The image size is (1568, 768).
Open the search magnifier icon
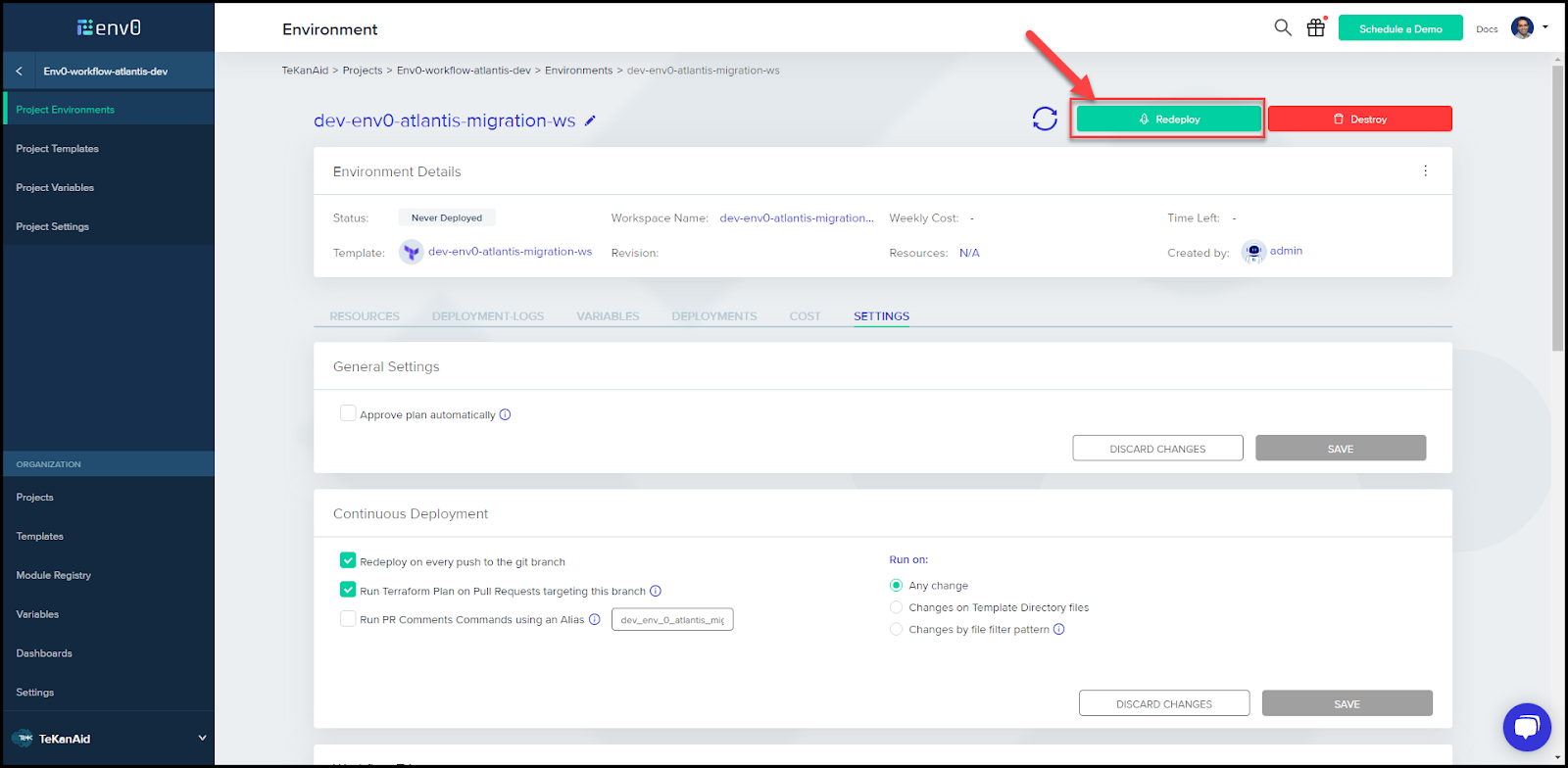pyautogui.click(x=1283, y=27)
